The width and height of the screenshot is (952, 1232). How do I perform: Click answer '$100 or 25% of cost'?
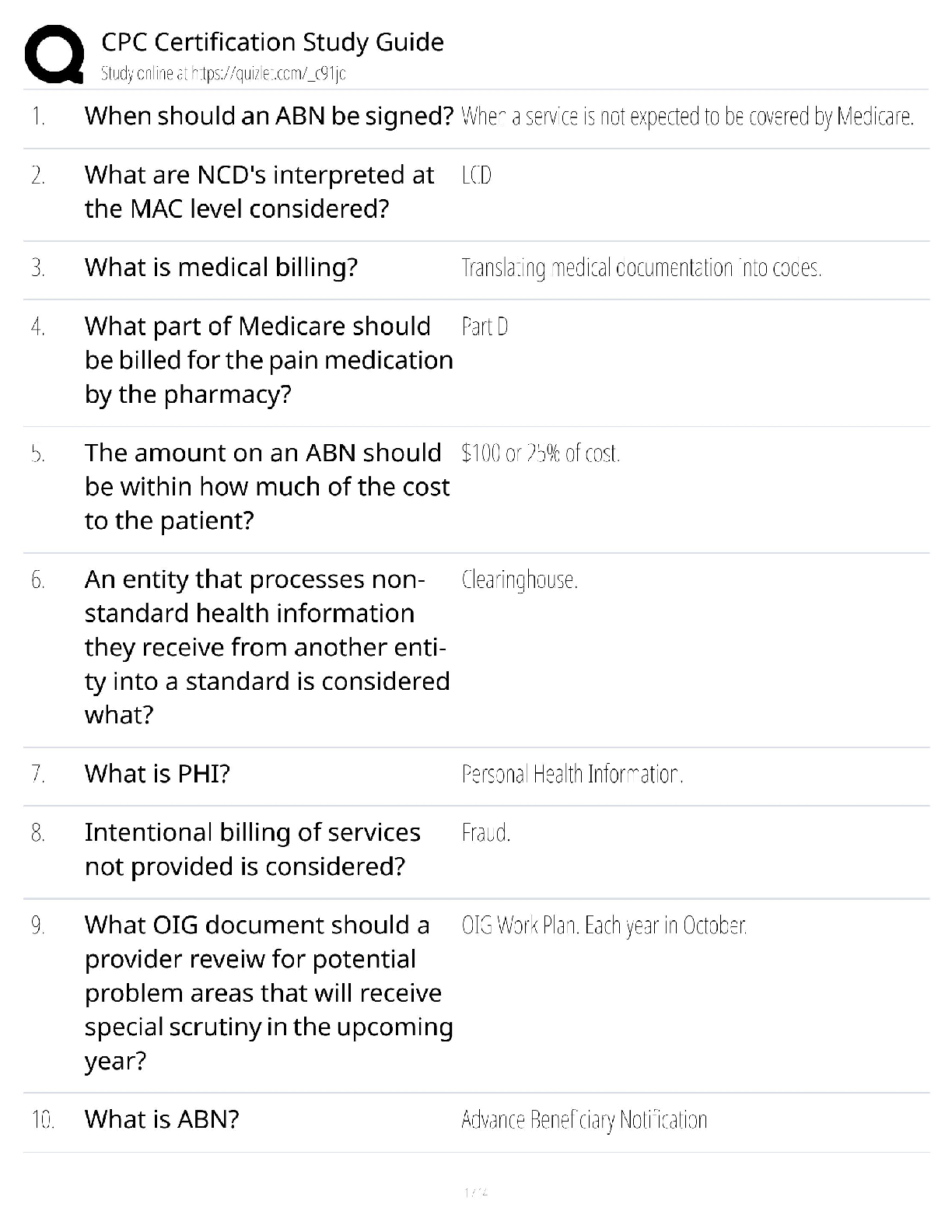point(541,453)
